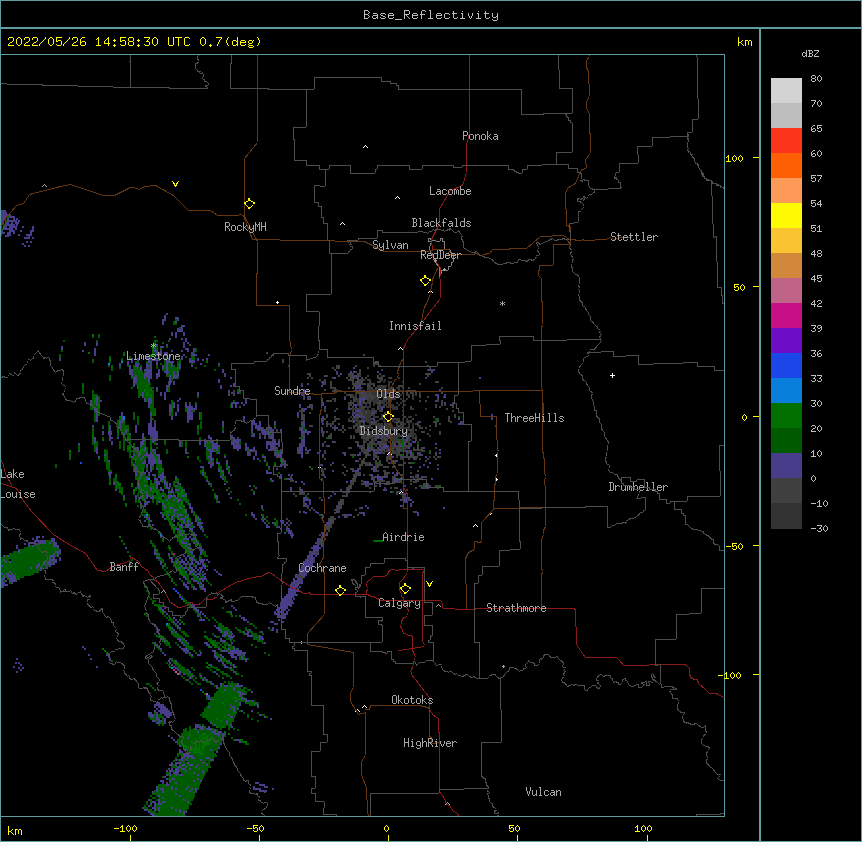This screenshot has width=862, height=842.
Task: Click the purple 10 dBZ legend swatch
Action: point(786,466)
